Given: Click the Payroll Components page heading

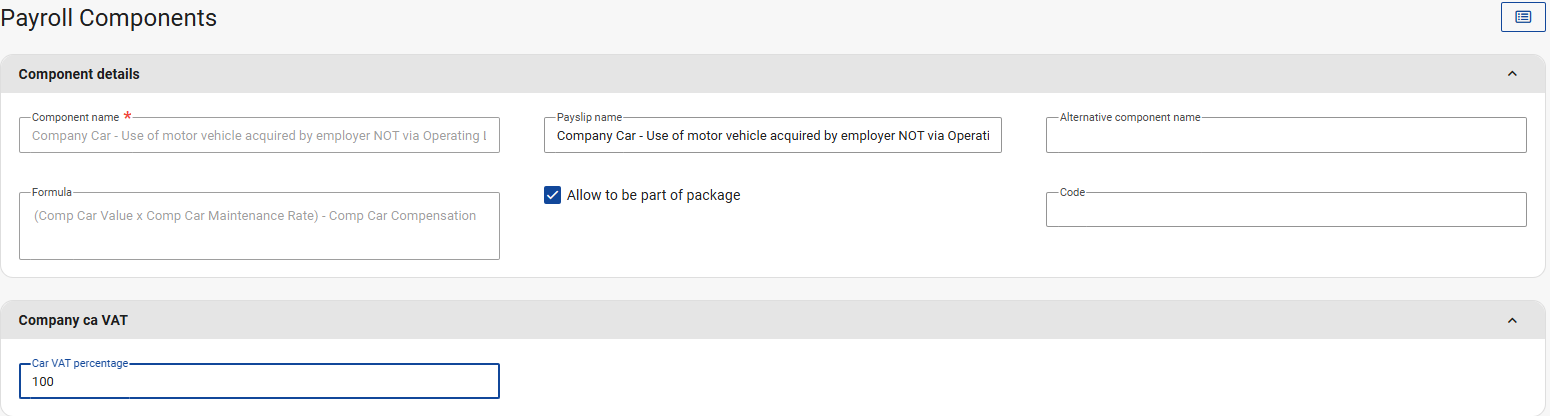Looking at the screenshot, I should 108,17.
